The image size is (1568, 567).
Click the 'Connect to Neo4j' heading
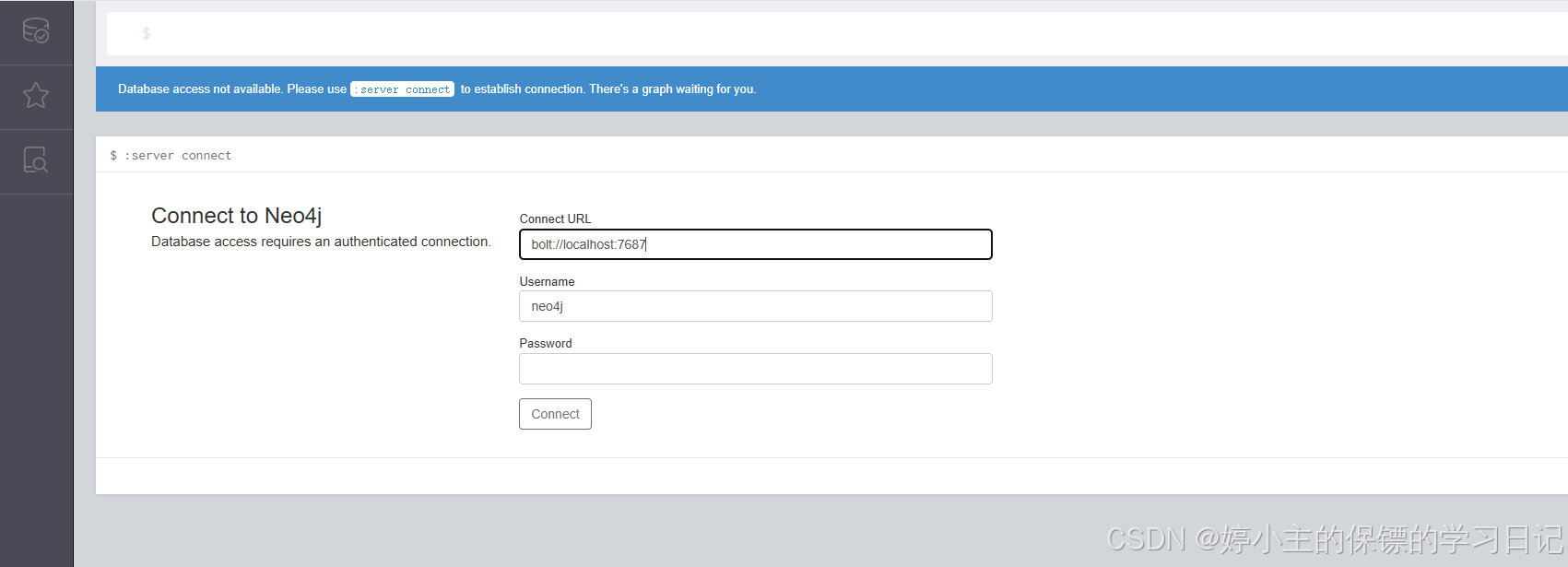click(237, 216)
